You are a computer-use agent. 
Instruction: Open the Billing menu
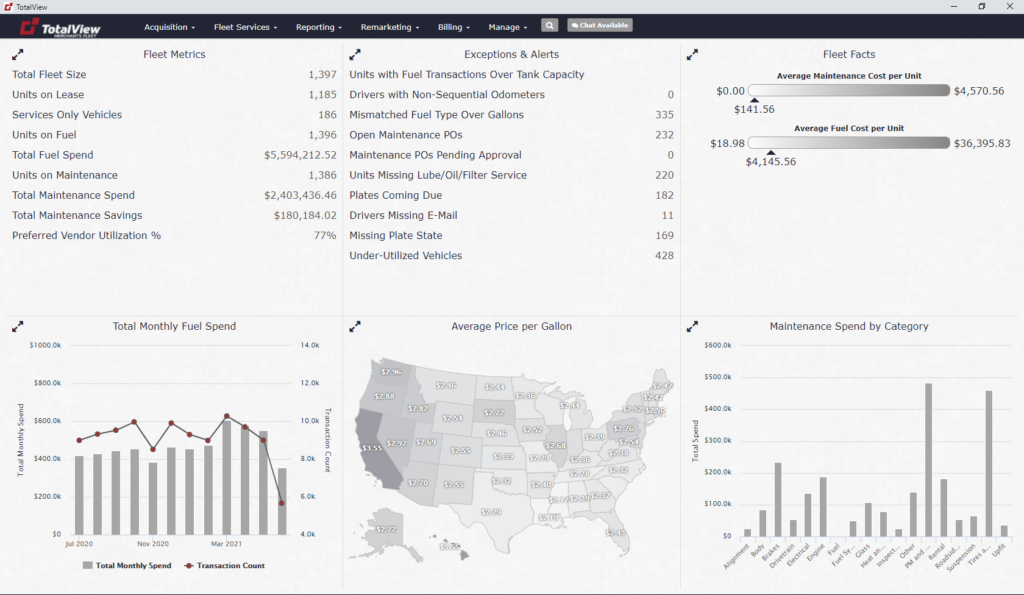click(454, 27)
